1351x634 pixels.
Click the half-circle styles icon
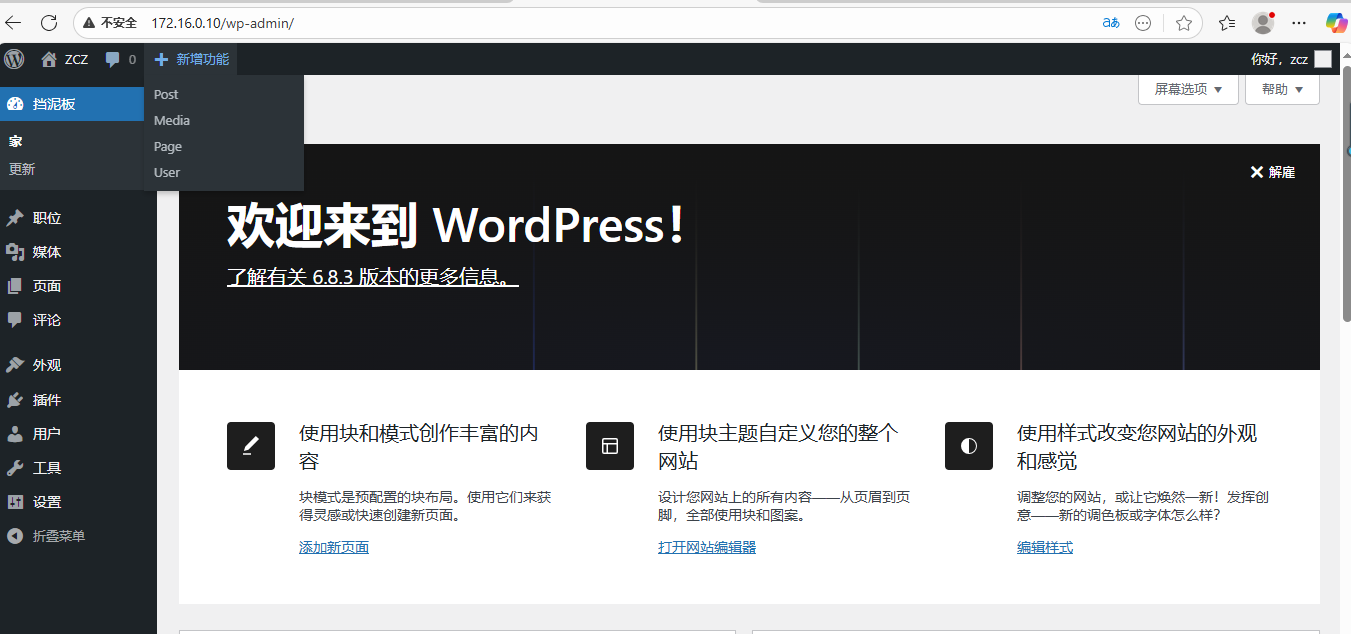969,446
